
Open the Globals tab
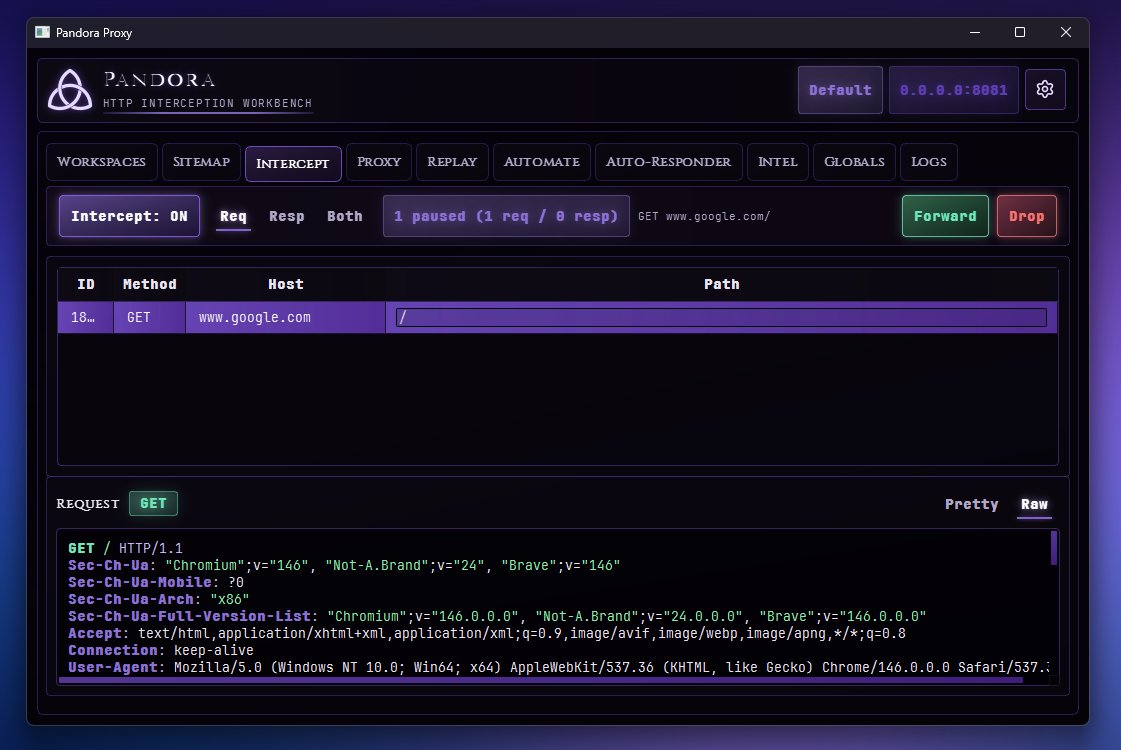click(854, 162)
